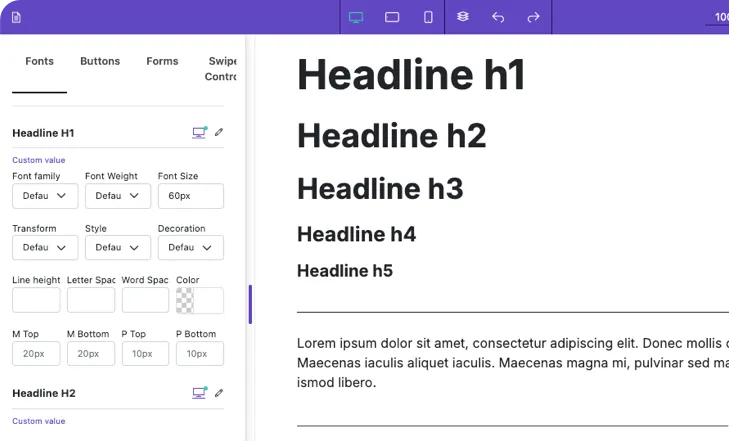The width and height of the screenshot is (729, 441).
Task: Open the Buttons tab
Action: click(x=100, y=61)
